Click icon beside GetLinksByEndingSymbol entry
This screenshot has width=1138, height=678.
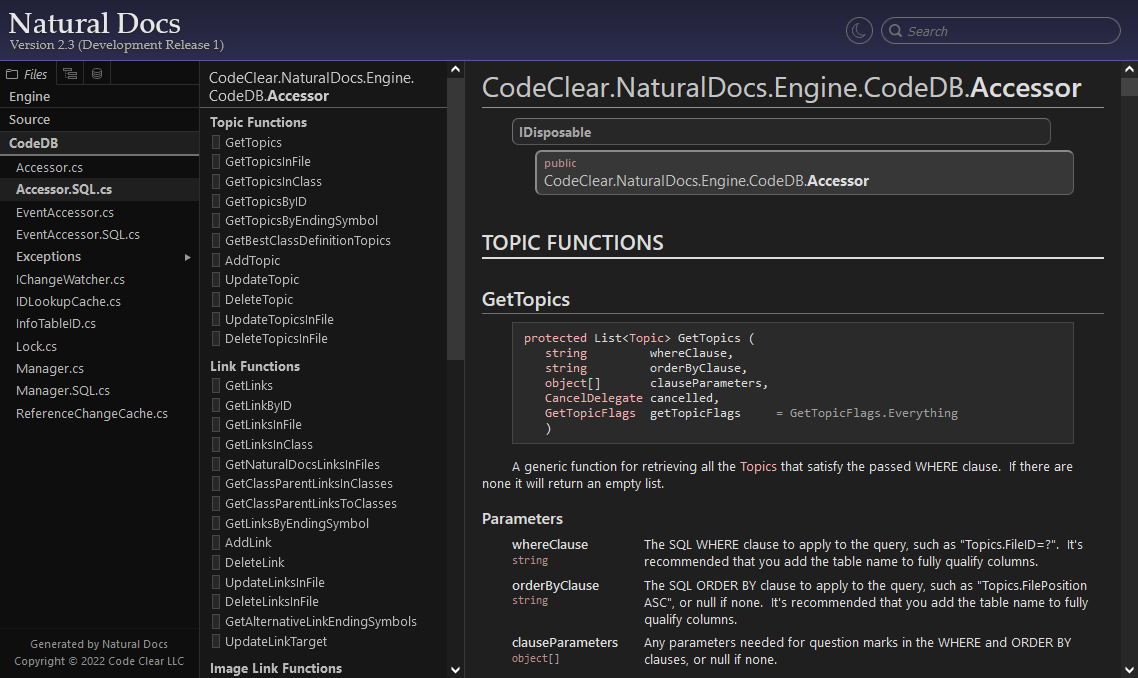[x=216, y=523]
